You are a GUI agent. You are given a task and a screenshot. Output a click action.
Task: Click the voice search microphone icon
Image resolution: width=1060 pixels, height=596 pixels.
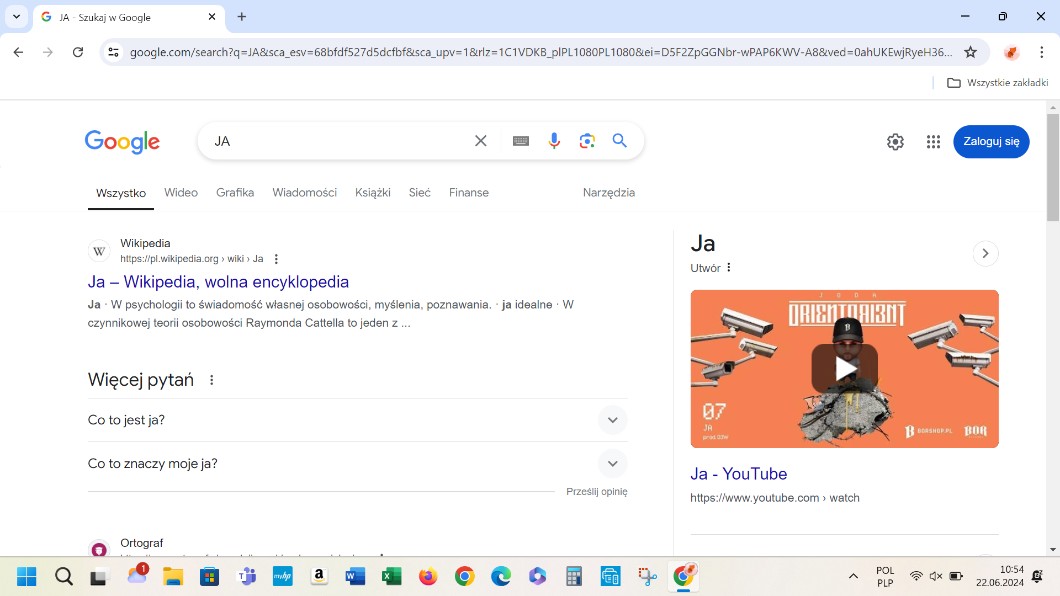(554, 141)
